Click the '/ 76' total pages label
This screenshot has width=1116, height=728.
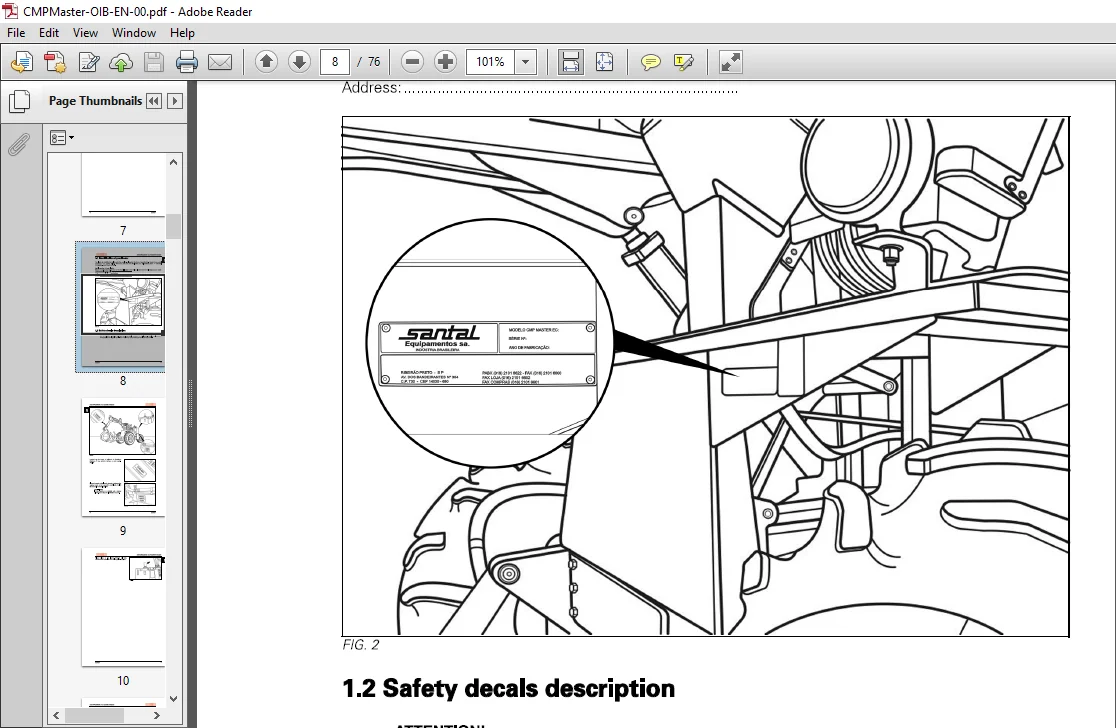369,62
